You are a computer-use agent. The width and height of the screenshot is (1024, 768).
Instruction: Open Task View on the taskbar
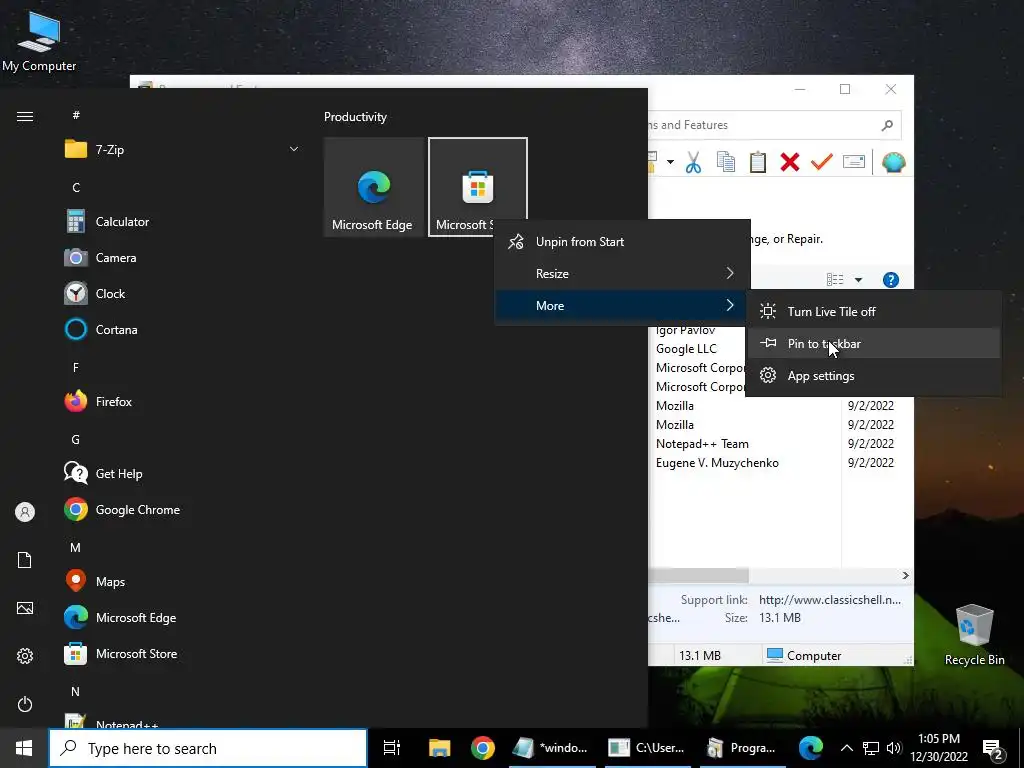click(x=392, y=748)
